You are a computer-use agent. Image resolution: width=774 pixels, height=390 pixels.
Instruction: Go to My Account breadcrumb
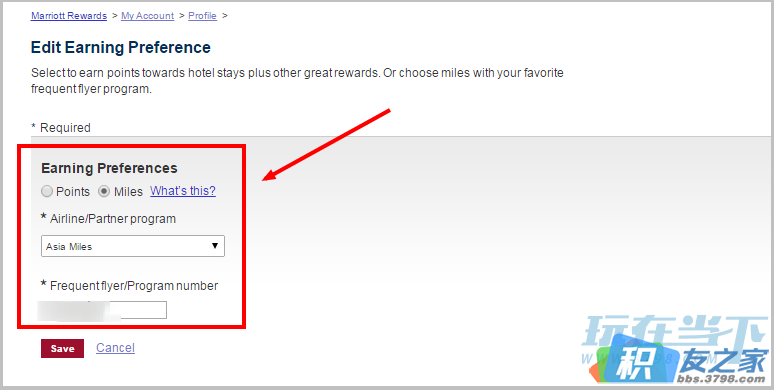[148, 16]
